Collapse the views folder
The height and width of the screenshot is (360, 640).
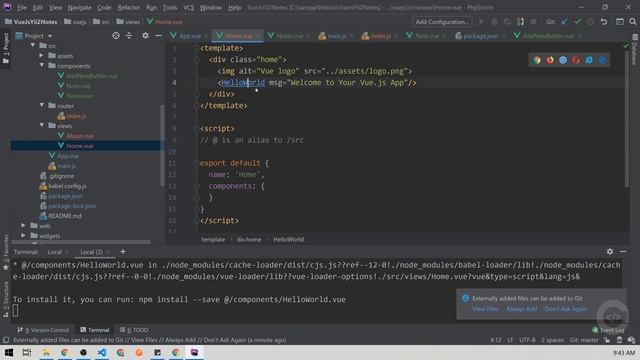[x=42, y=125]
